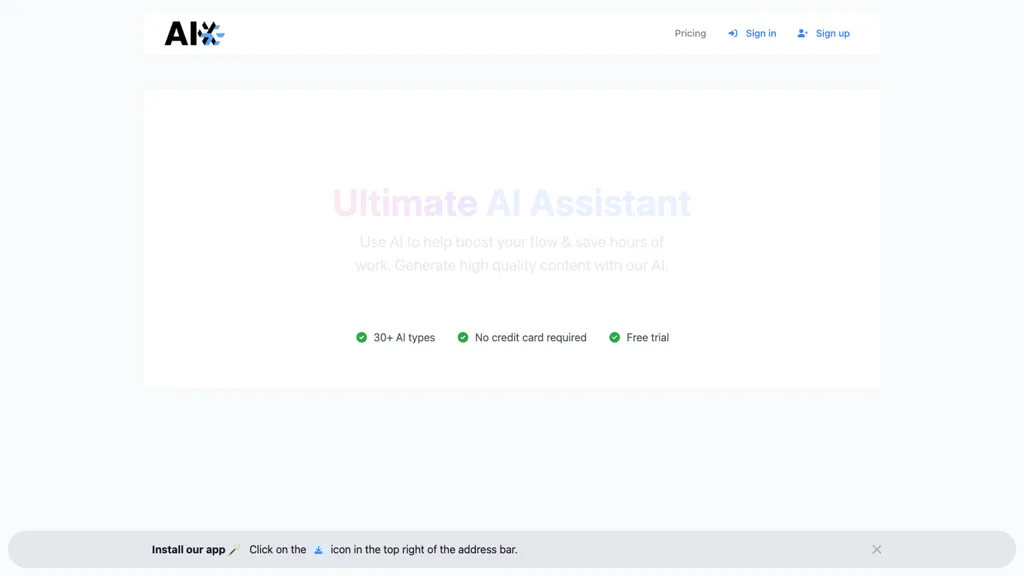Click the green check beside No credit card required
This screenshot has height=576, width=1024.
pyautogui.click(x=462, y=337)
